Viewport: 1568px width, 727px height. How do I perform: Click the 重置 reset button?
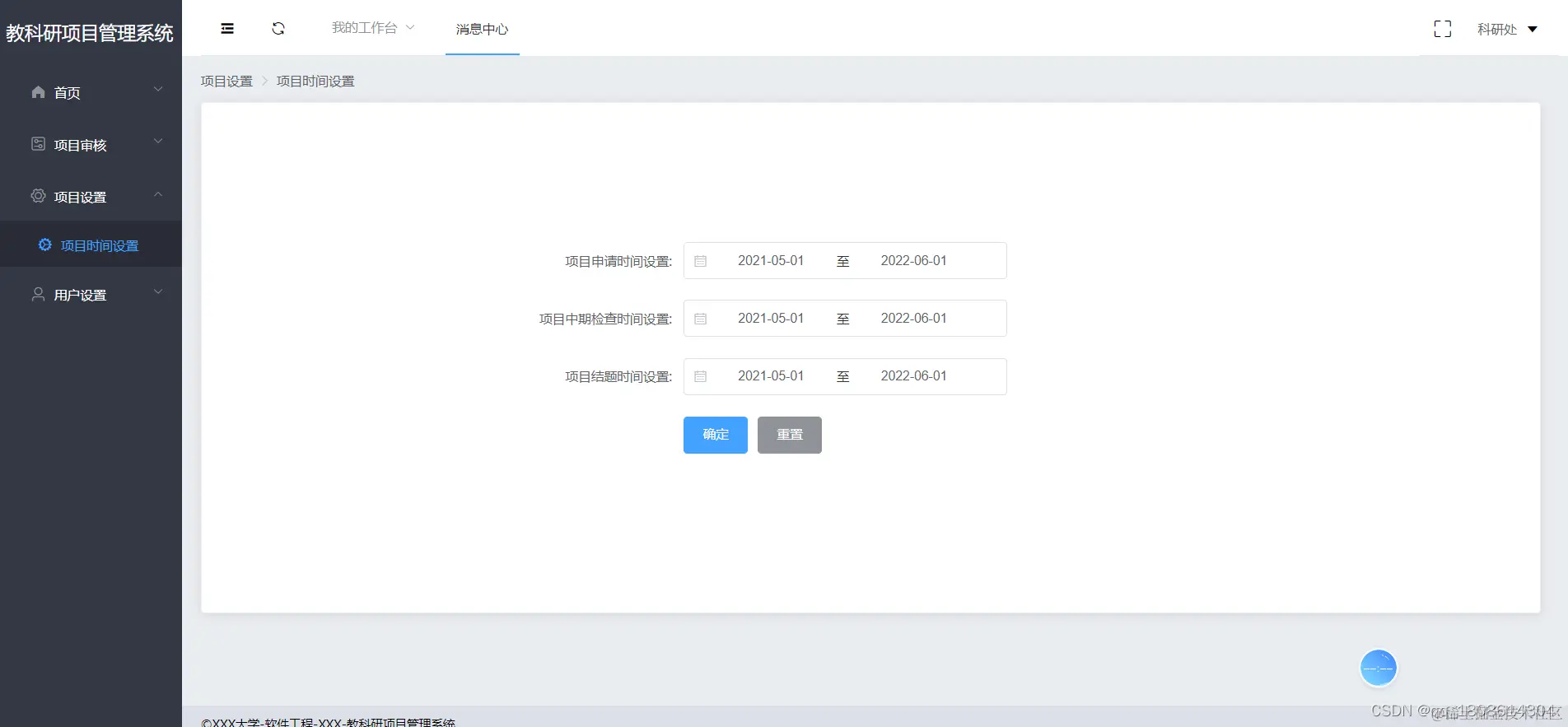click(x=790, y=435)
